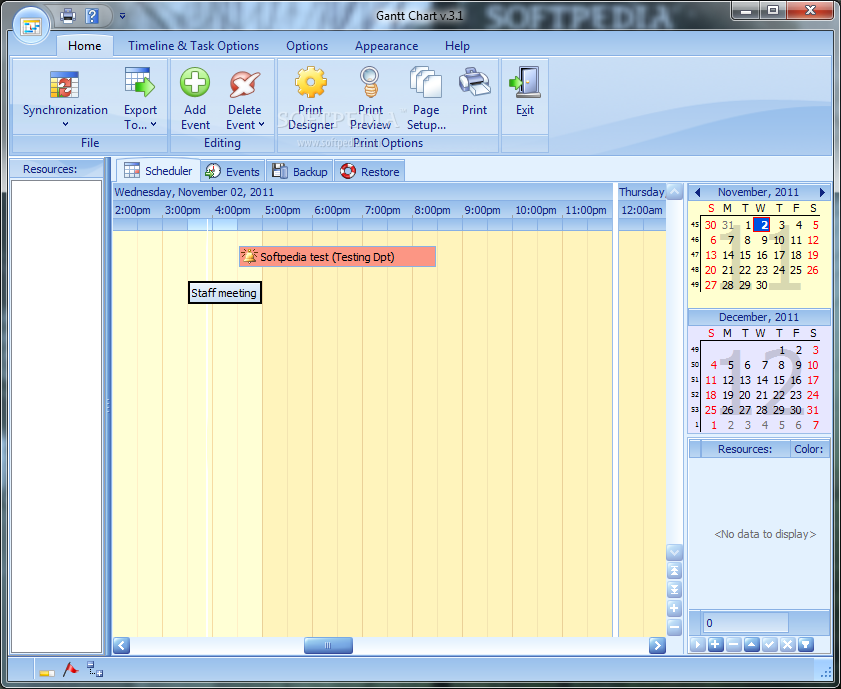Select the Scheduler view tab
Image resolution: width=841 pixels, height=689 pixels.
158,171
